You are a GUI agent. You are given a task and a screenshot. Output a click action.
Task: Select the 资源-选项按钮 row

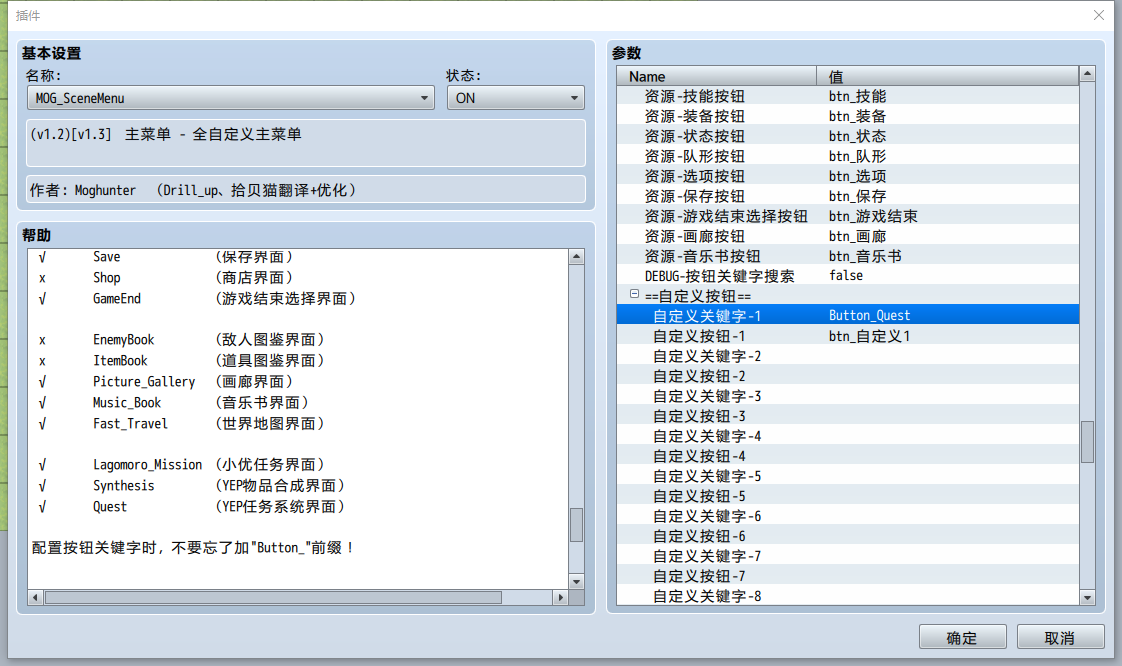pos(848,176)
